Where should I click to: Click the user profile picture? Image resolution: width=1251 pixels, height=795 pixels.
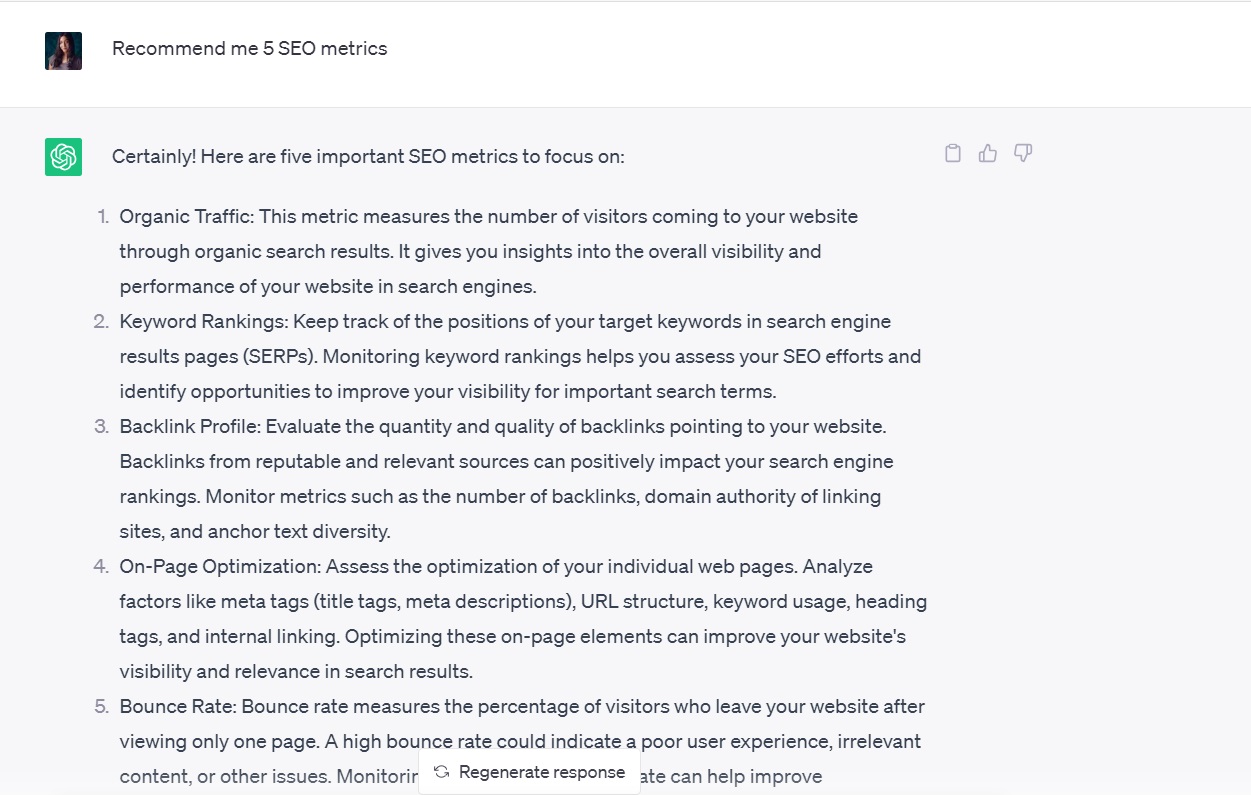point(63,51)
